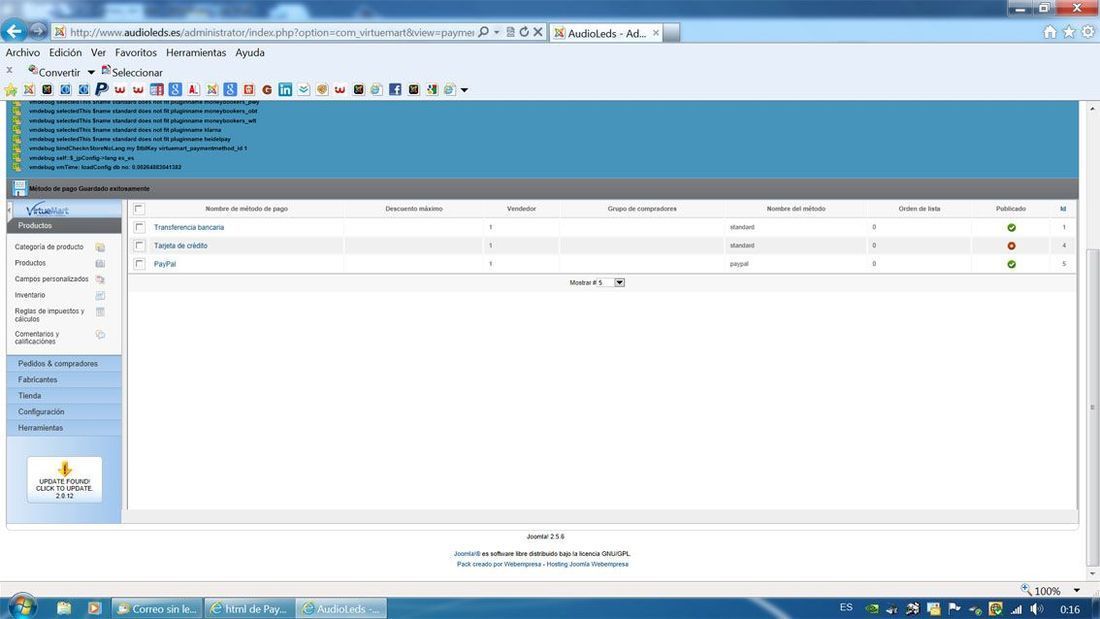This screenshot has width=1100, height=619.
Task: Expand the bookmarks bar overflow arrow
Action: tap(464, 90)
